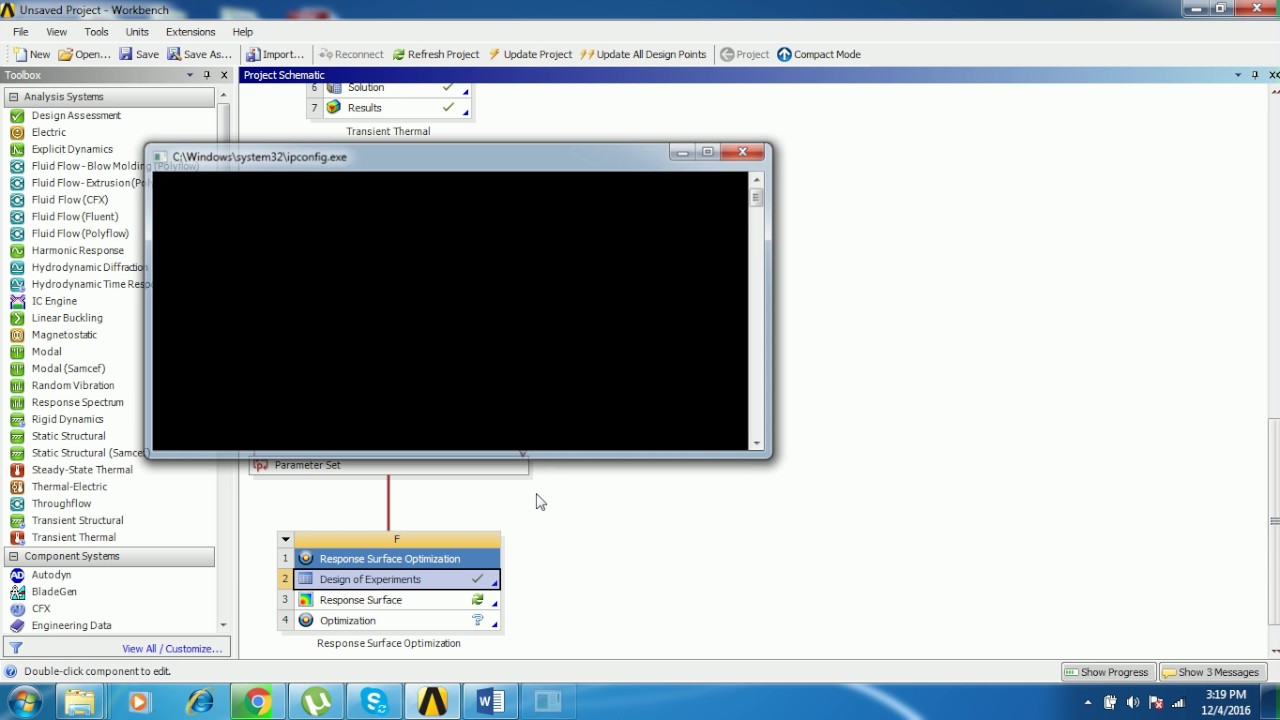Open the Tools menu
This screenshot has width=1280, height=720.
click(97, 32)
